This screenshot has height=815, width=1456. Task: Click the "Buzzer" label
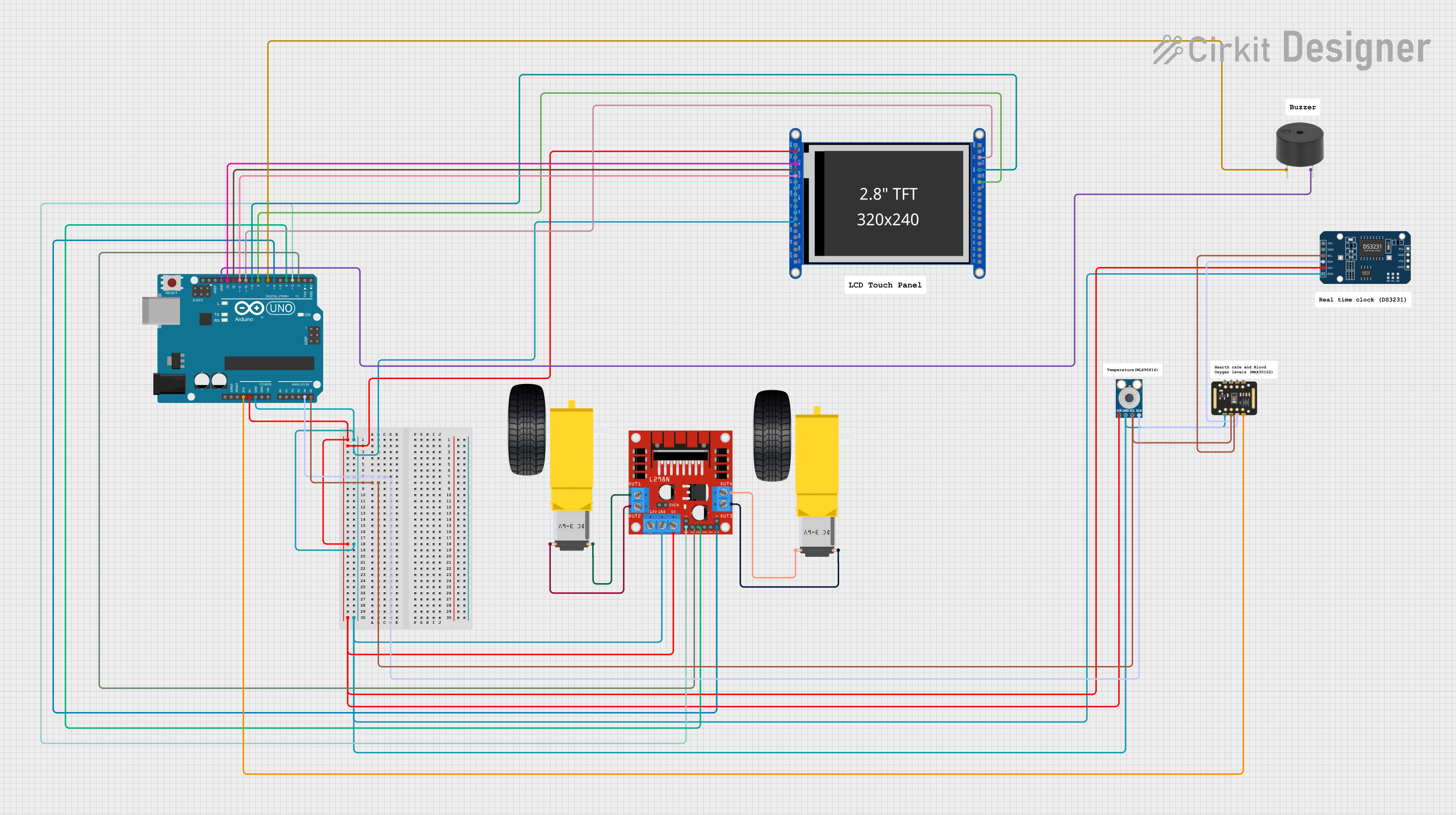(1302, 107)
